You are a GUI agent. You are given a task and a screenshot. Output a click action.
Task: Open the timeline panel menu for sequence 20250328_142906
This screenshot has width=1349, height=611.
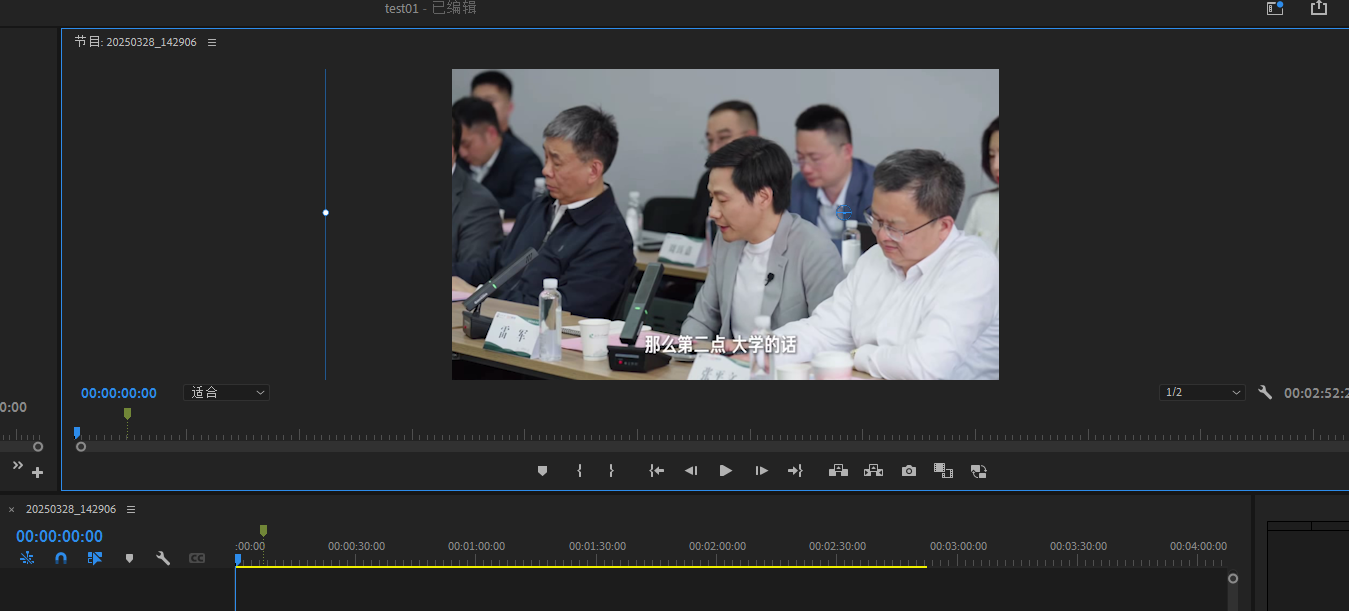coord(131,509)
